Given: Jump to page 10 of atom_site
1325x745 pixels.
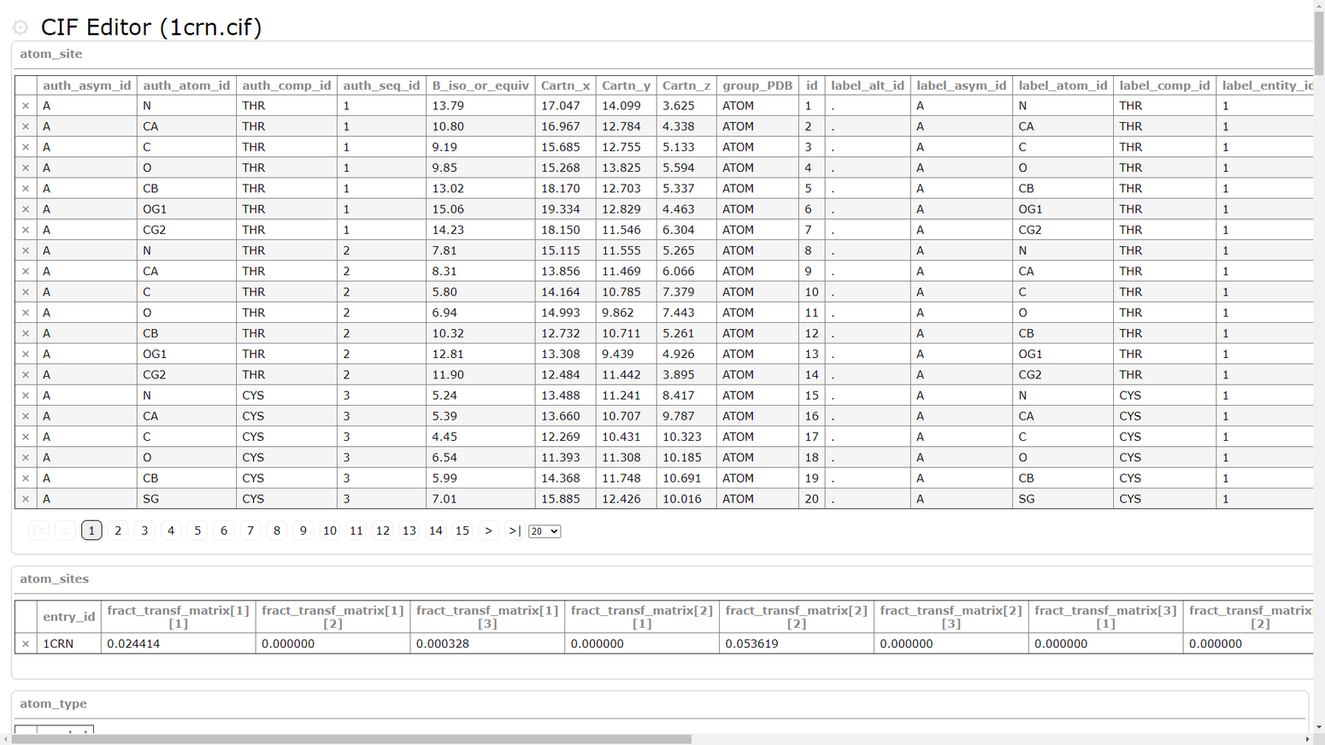Looking at the screenshot, I should coord(330,531).
